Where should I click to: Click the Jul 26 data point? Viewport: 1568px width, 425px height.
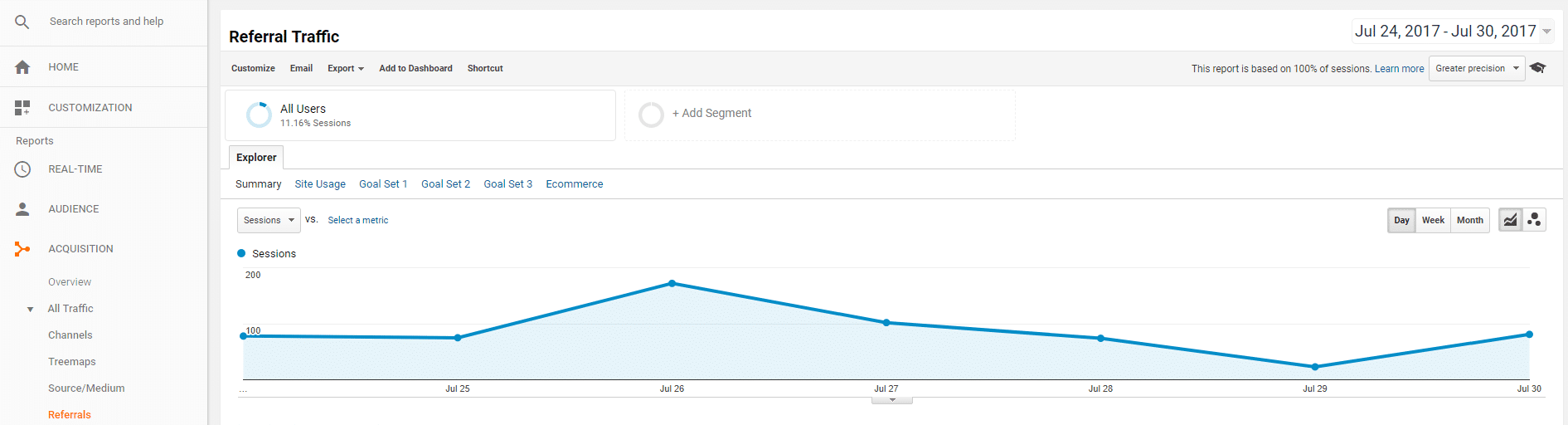coord(672,284)
